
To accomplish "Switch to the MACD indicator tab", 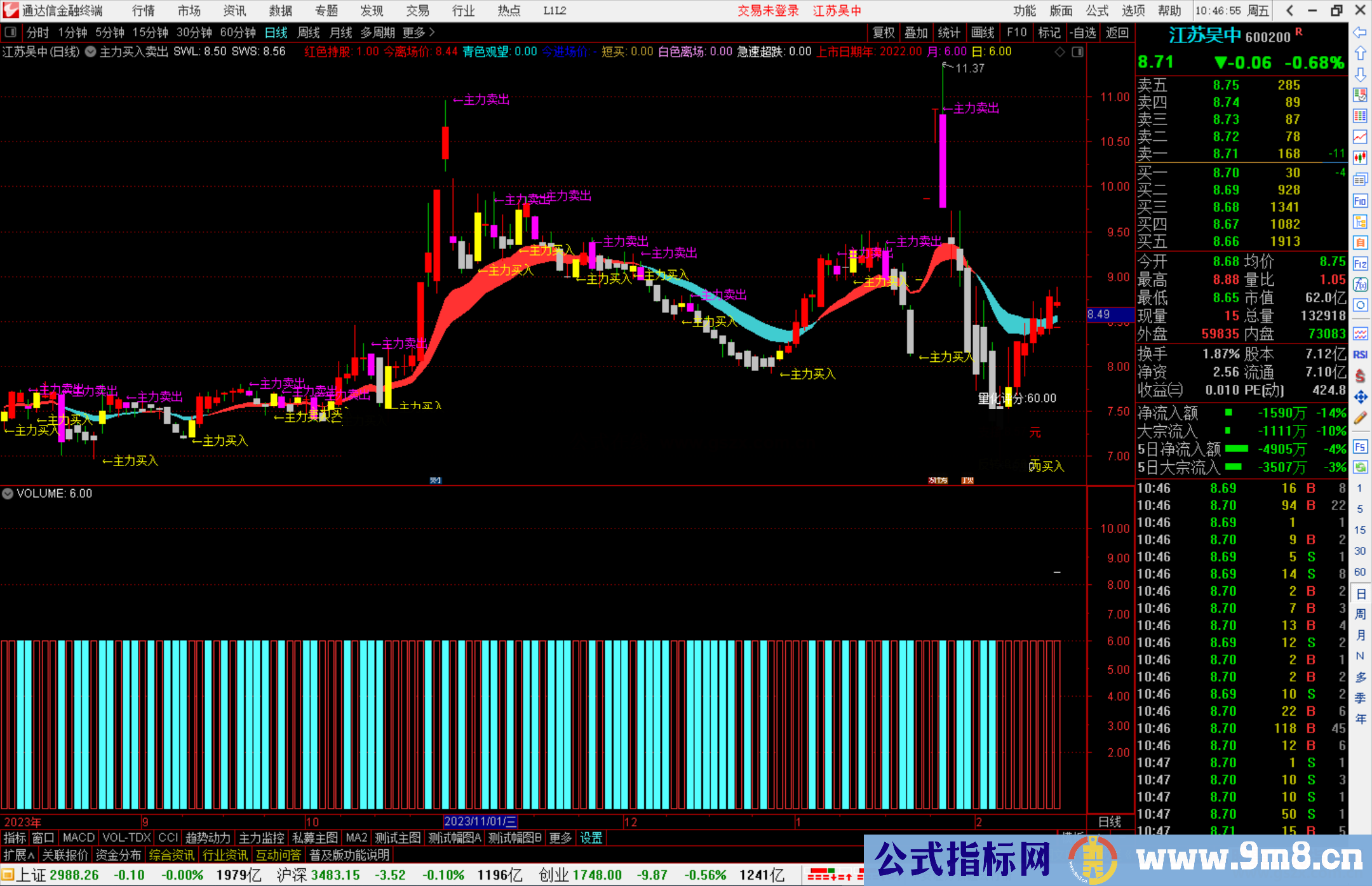I will [78, 838].
